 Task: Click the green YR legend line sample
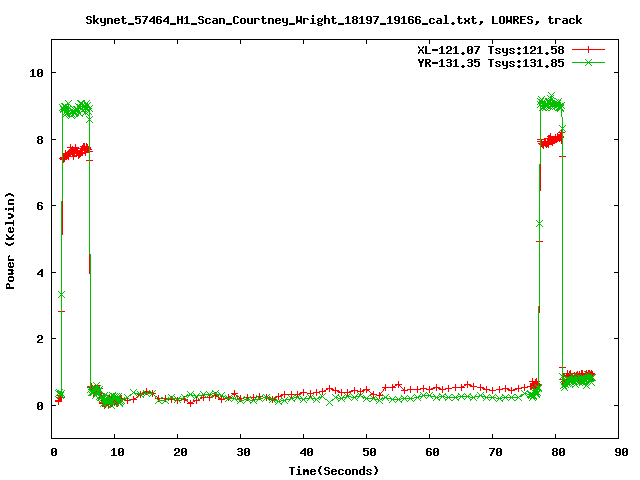pos(588,62)
